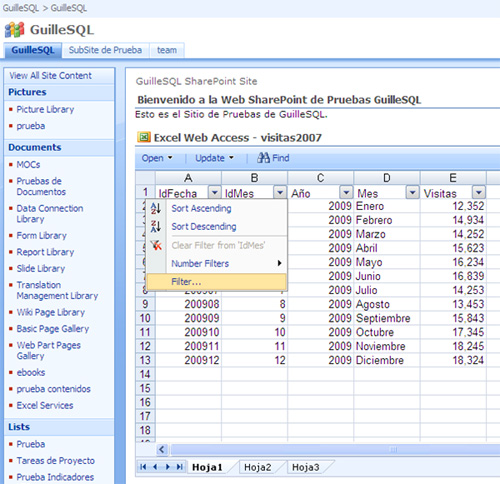
Task: Click the Lists section heading
Action: tap(19, 427)
